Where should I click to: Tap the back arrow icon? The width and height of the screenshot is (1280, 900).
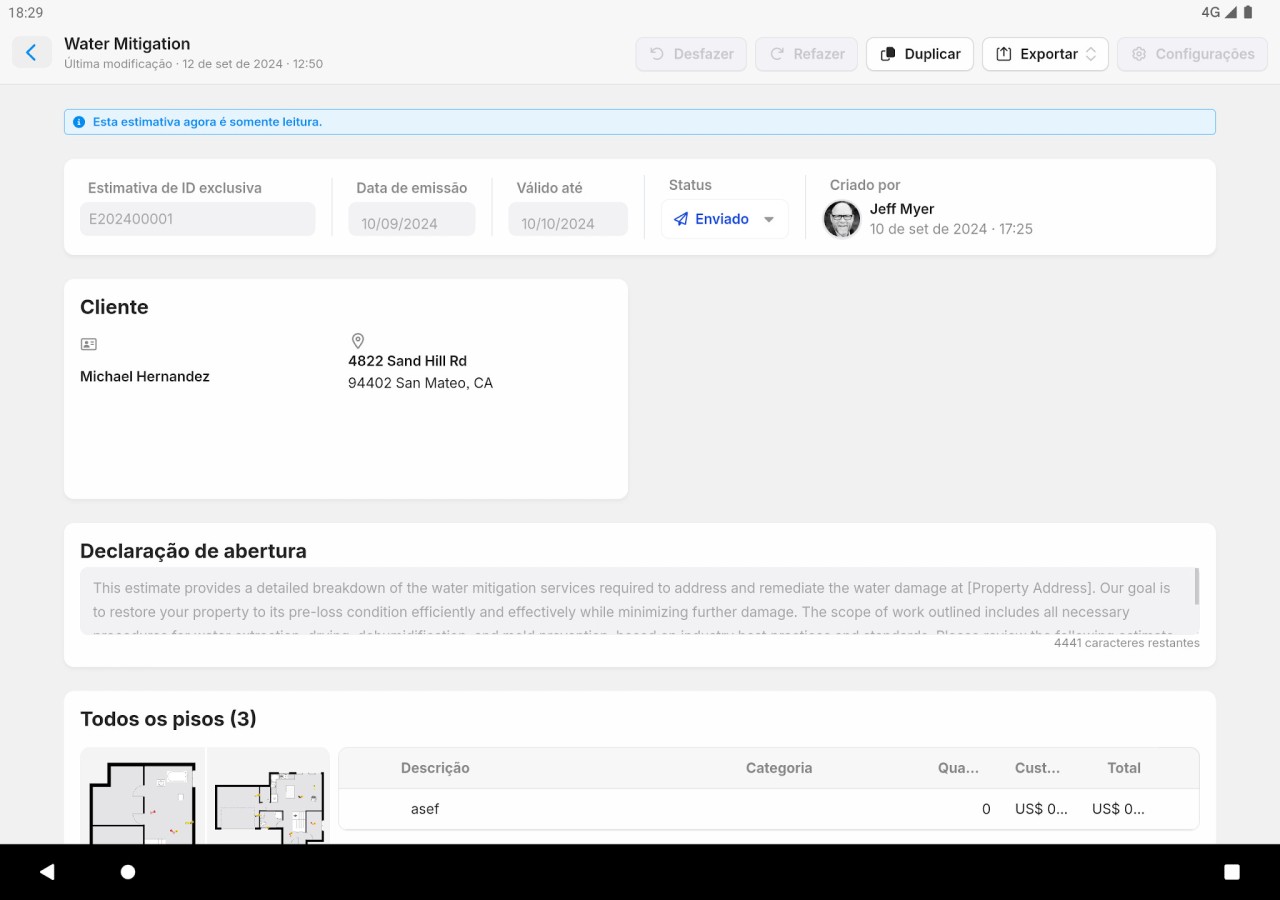tap(32, 53)
